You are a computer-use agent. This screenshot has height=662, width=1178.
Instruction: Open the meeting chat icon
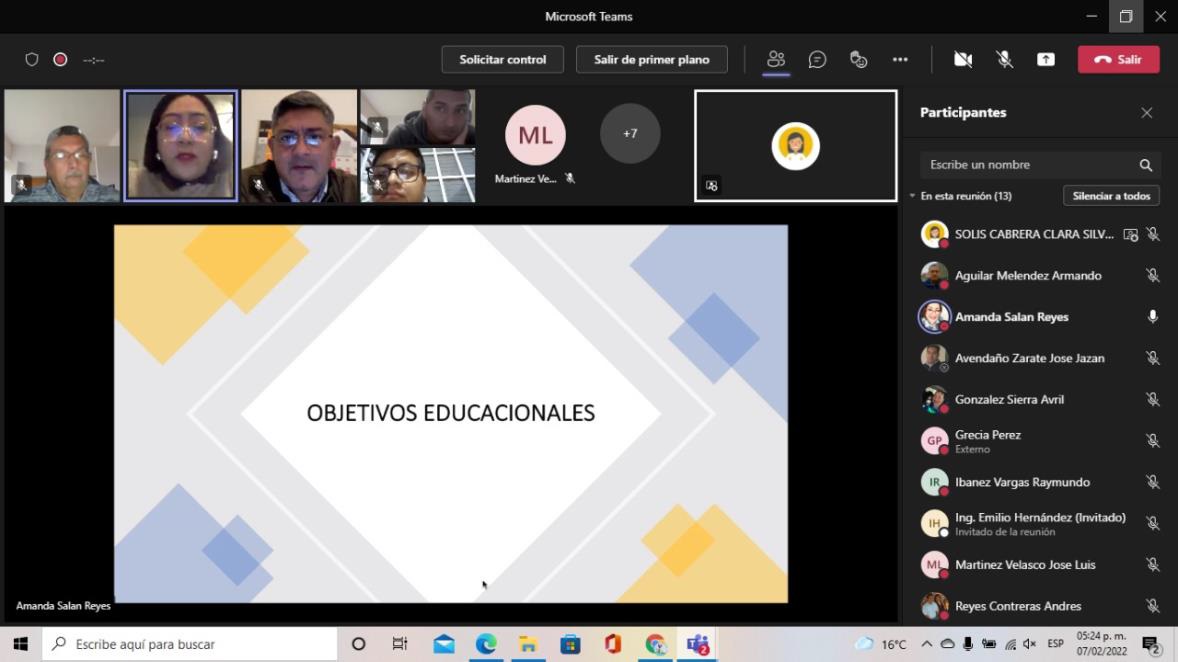click(x=817, y=59)
